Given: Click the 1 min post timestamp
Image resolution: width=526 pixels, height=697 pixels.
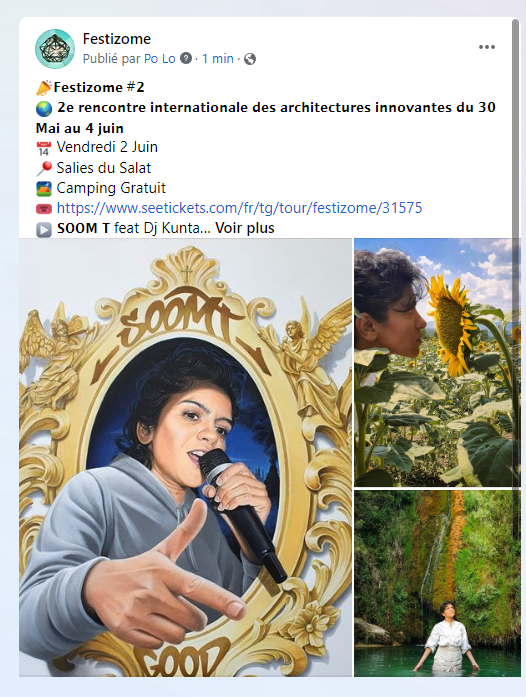Looking at the screenshot, I should click(218, 58).
